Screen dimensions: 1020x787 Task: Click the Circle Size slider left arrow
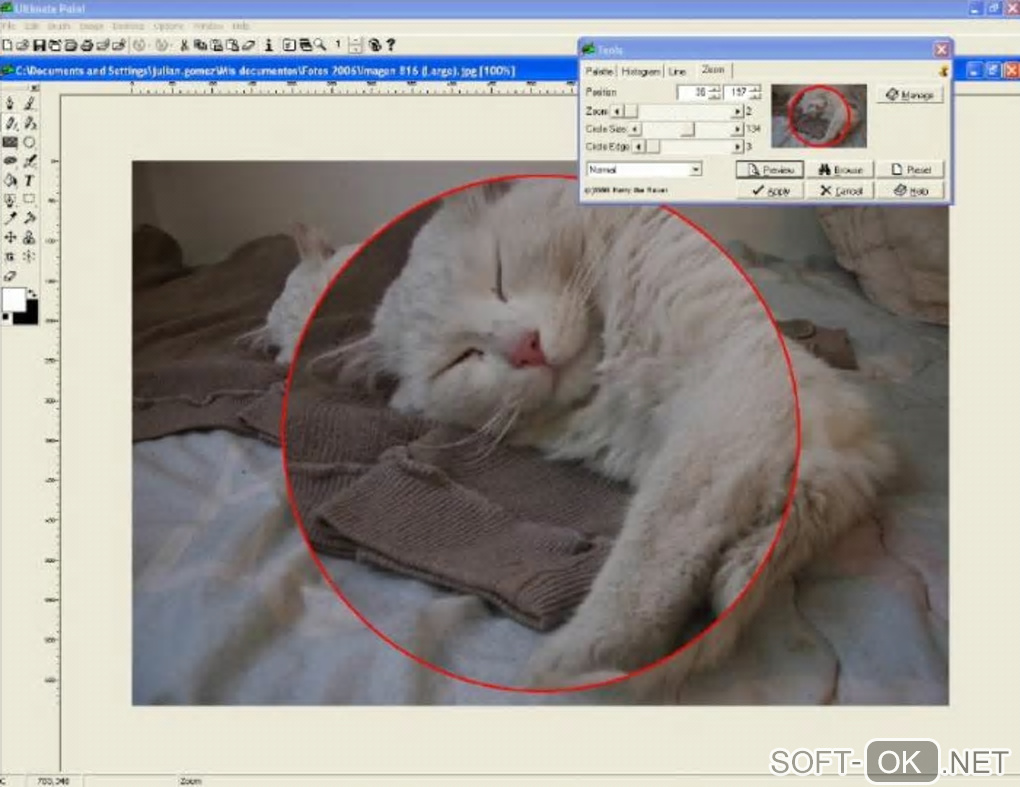pyautogui.click(x=634, y=129)
